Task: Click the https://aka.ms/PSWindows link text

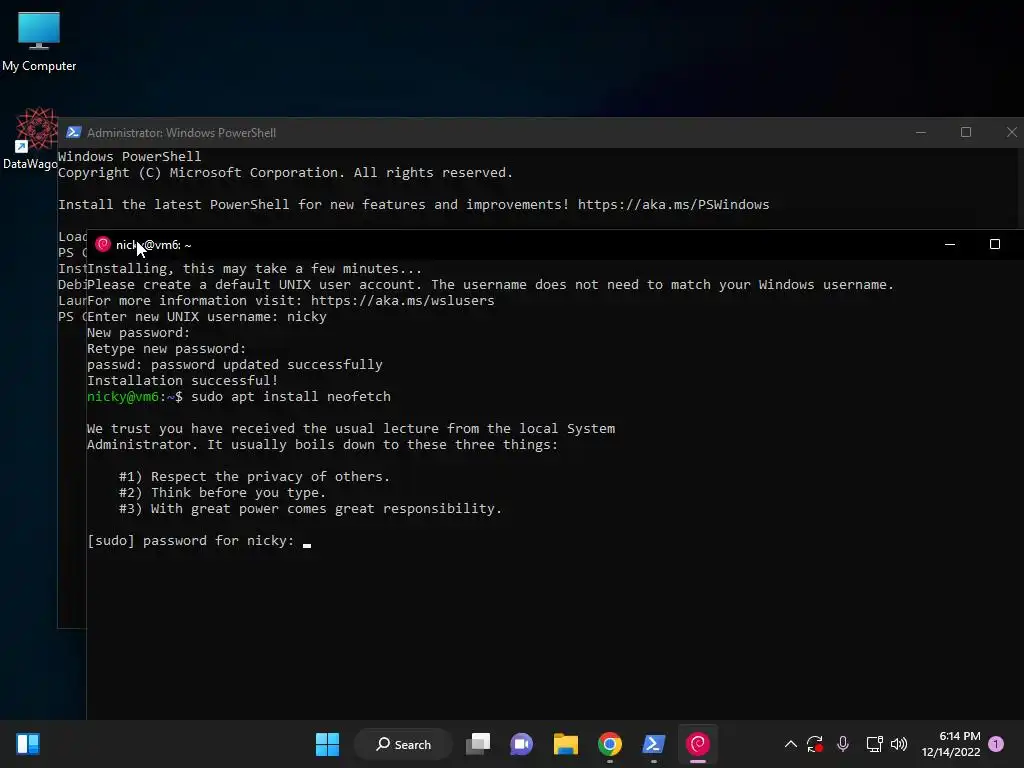Action: (673, 204)
